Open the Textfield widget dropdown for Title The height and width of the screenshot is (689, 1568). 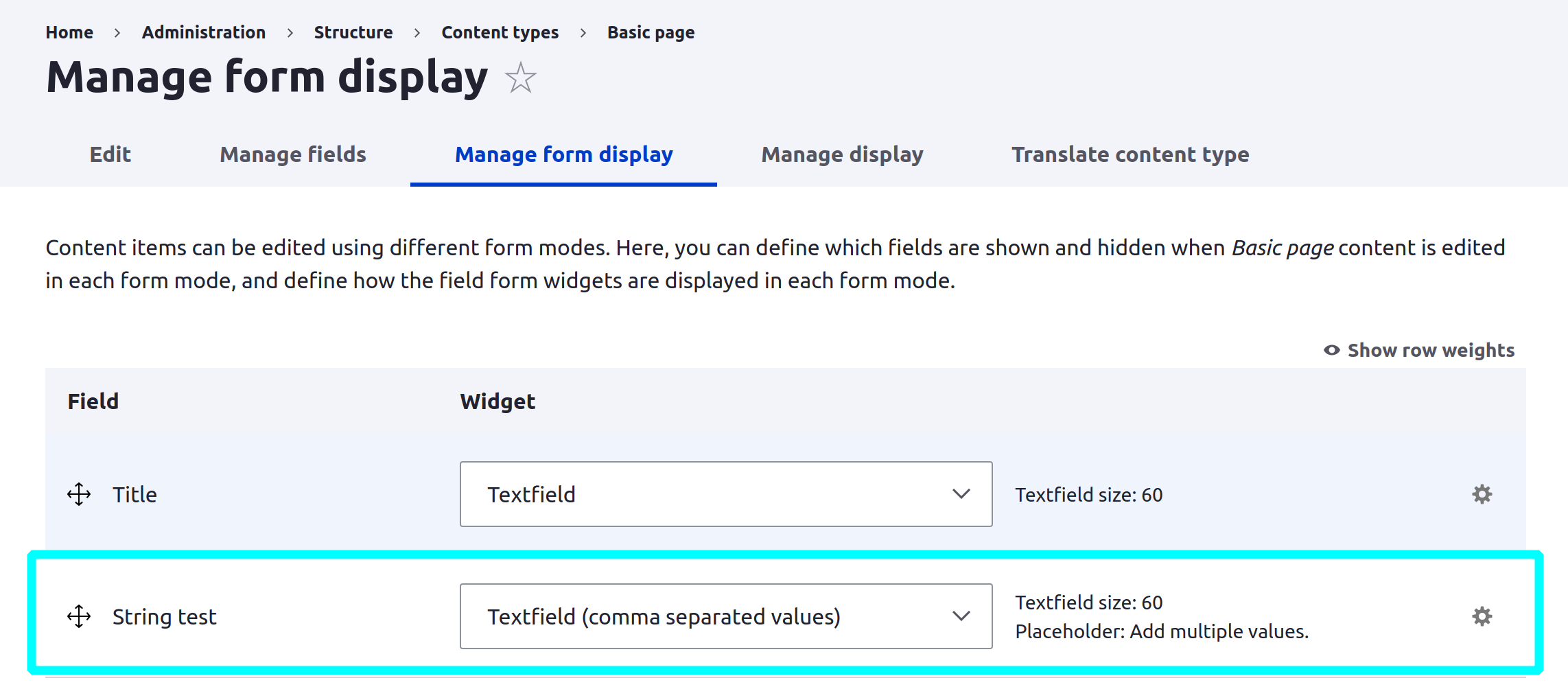coord(725,494)
